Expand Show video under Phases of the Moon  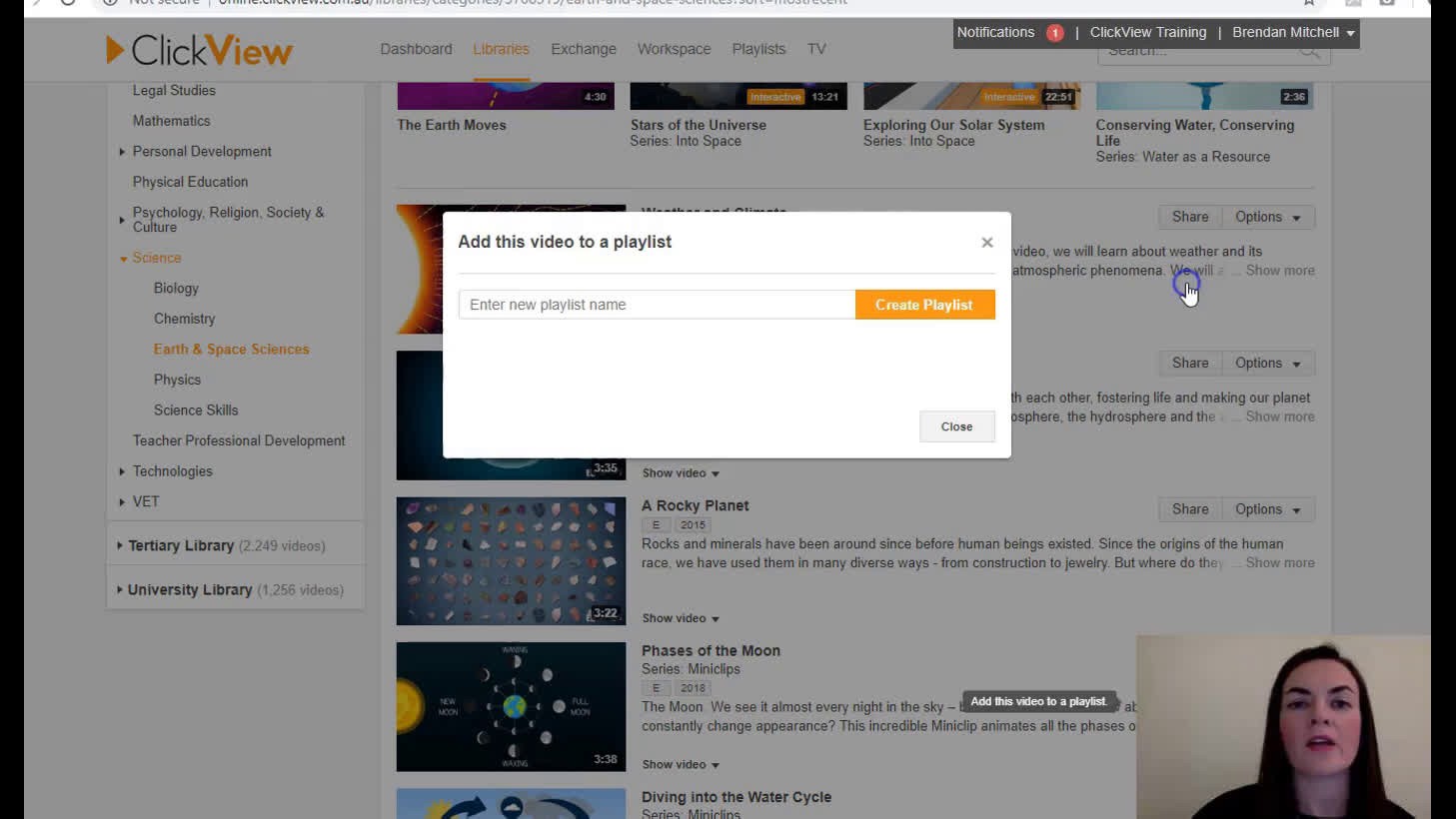681,764
